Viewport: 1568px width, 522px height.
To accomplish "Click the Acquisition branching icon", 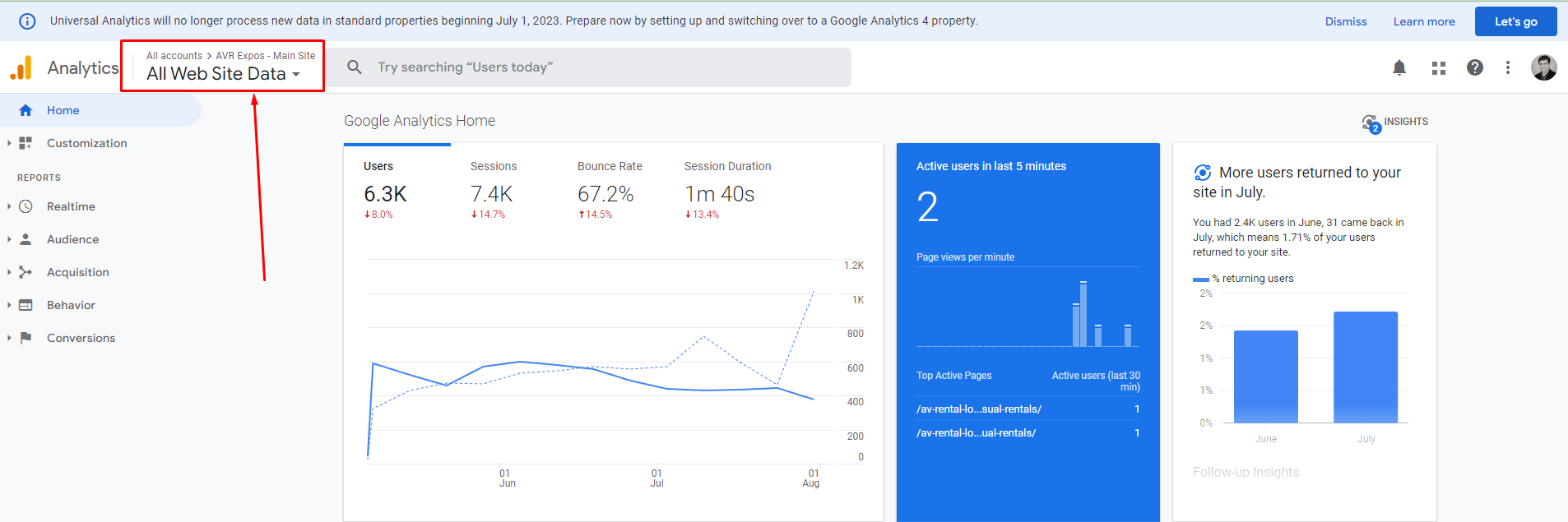I will pyautogui.click(x=26, y=272).
